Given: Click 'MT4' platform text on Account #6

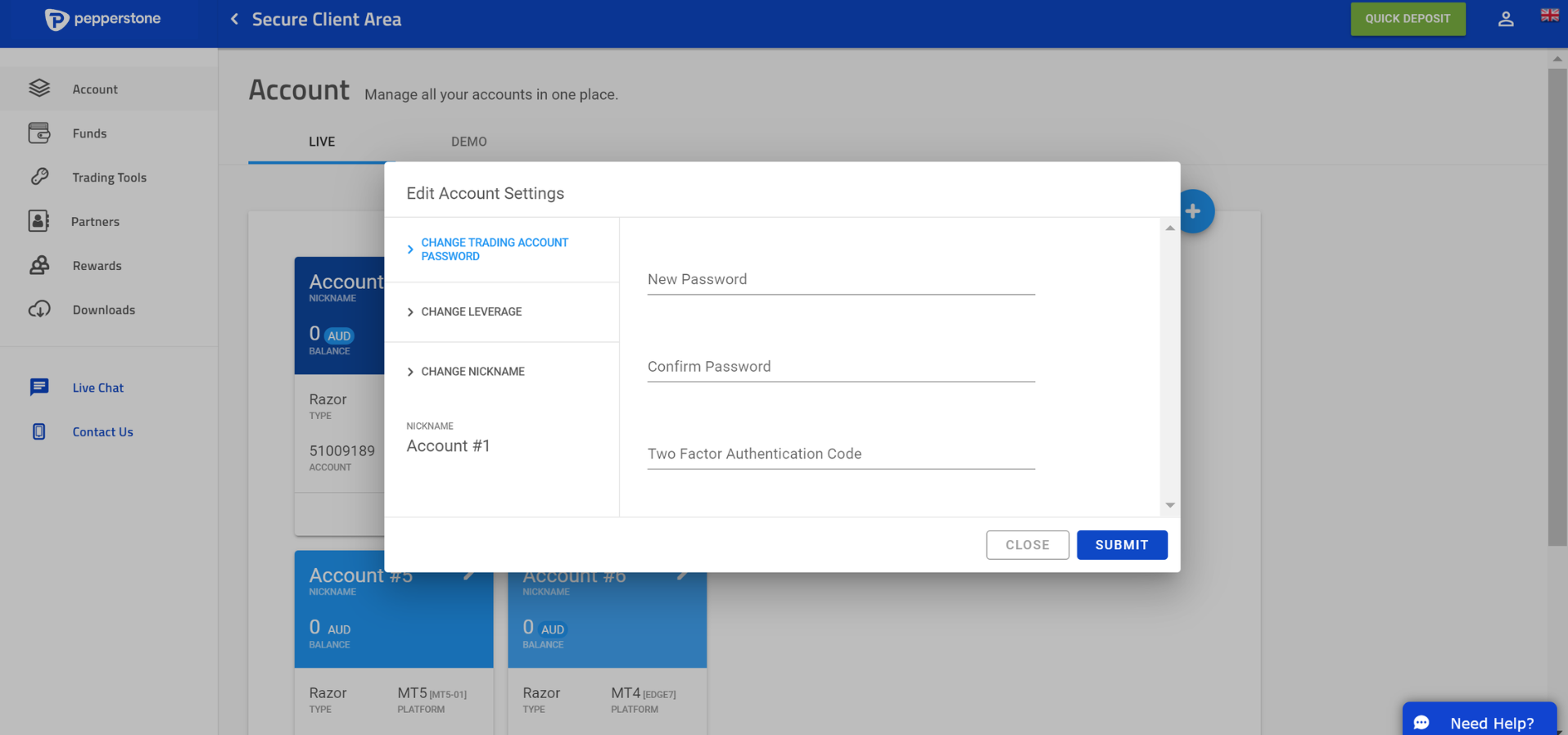Looking at the screenshot, I should click(626, 693).
